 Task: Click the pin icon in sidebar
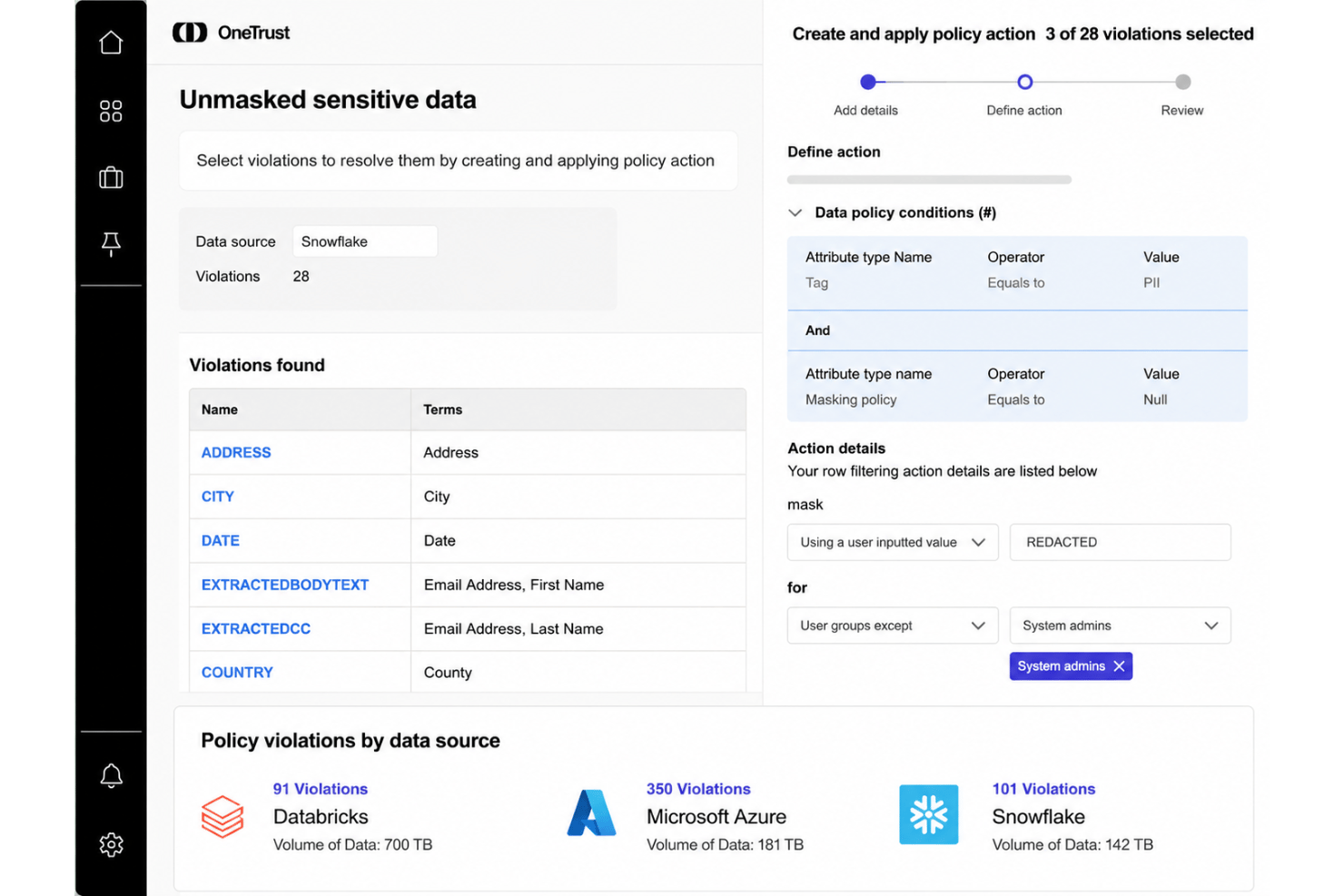(111, 243)
